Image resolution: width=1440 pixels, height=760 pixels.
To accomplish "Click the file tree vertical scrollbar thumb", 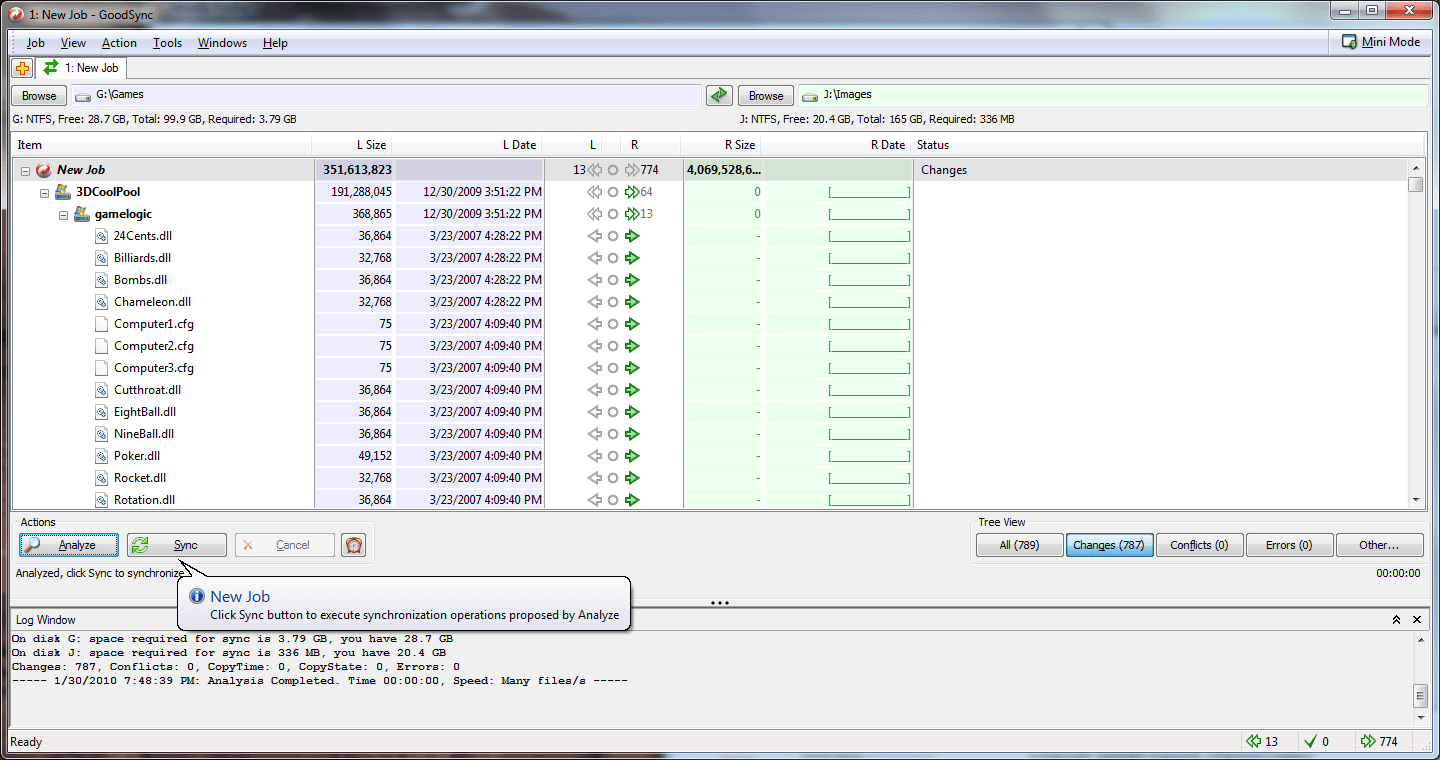I will tap(1415, 184).
